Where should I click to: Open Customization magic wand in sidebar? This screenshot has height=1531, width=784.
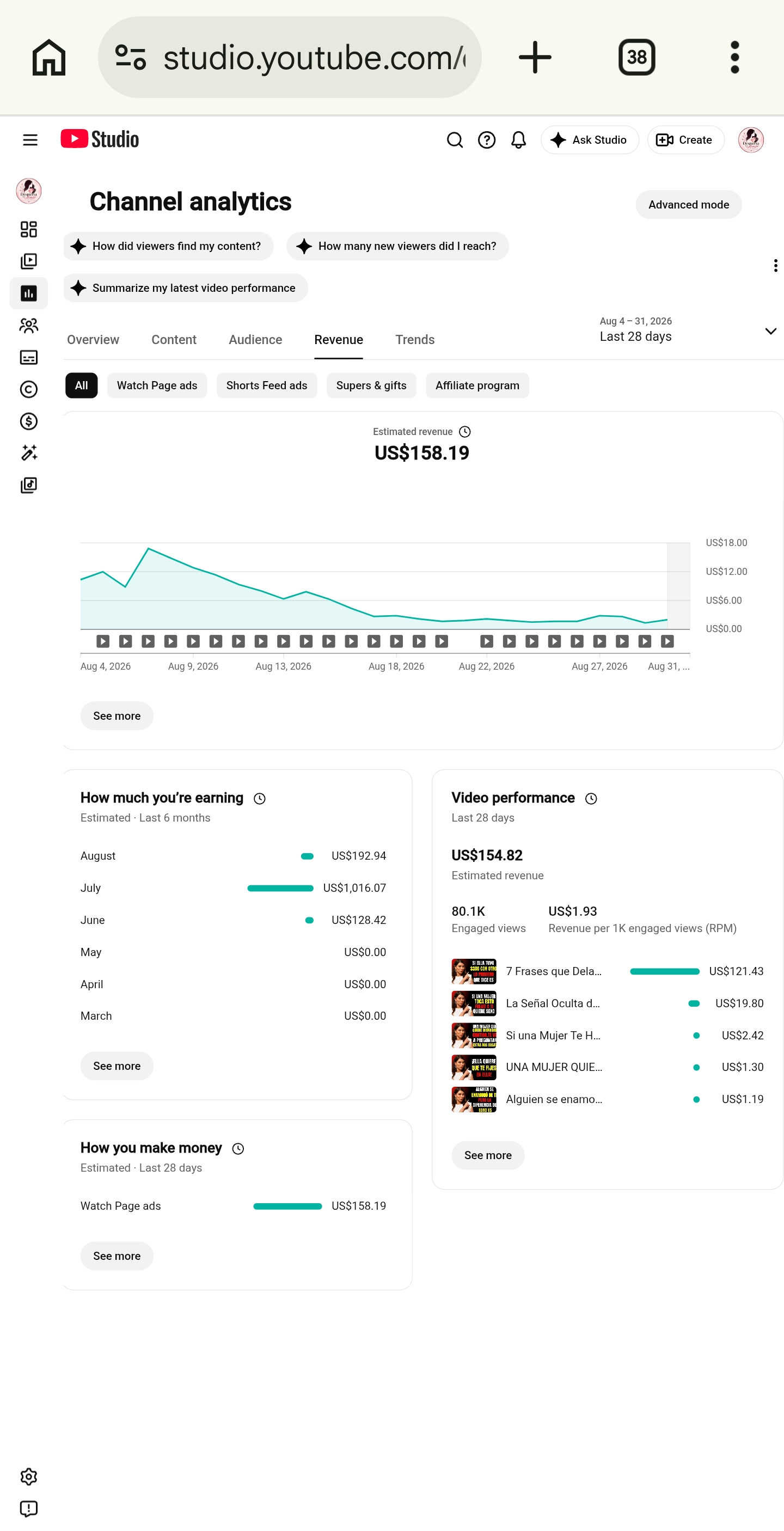[x=28, y=453]
